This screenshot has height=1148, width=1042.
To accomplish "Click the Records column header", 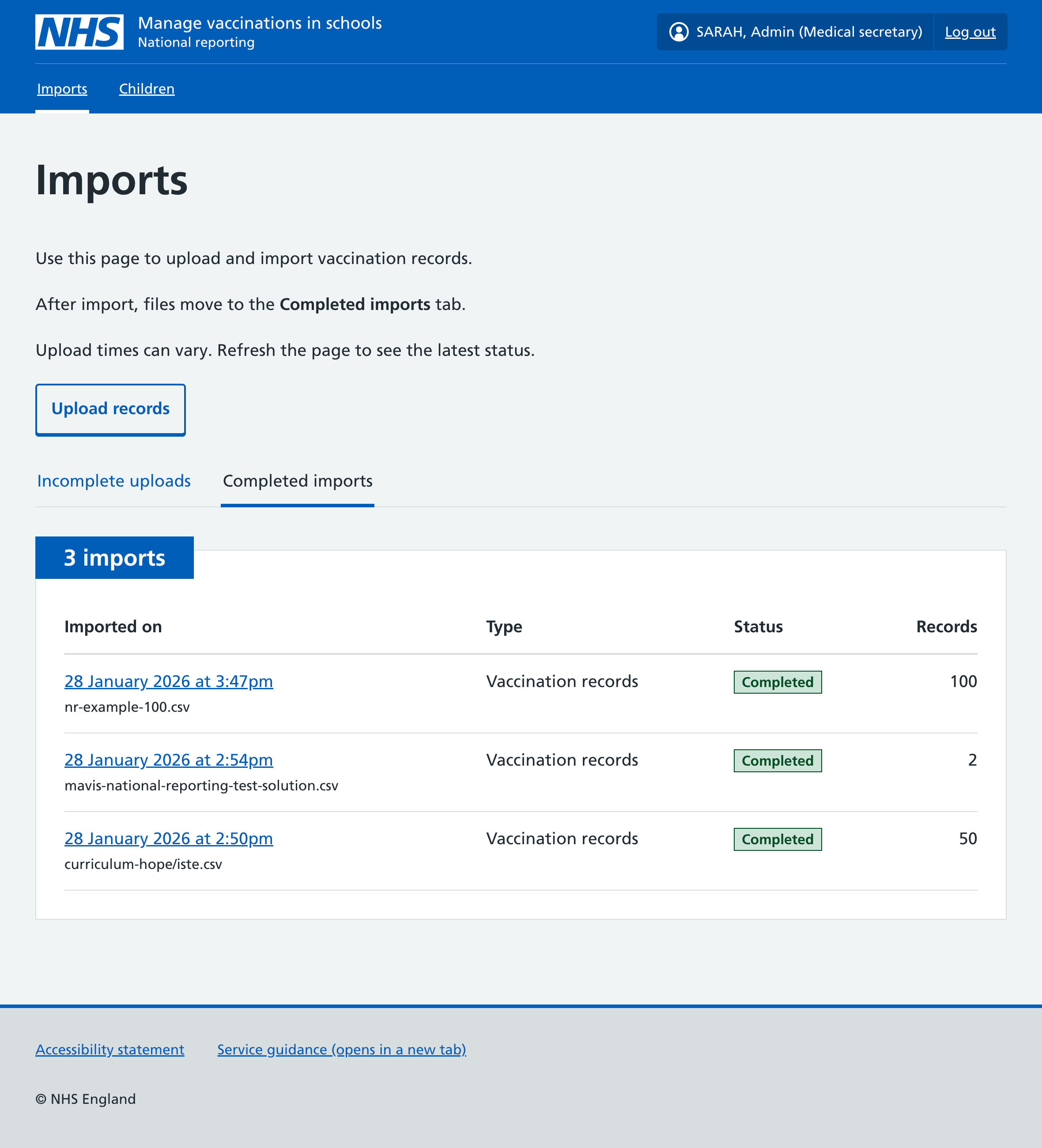I will 946,627.
